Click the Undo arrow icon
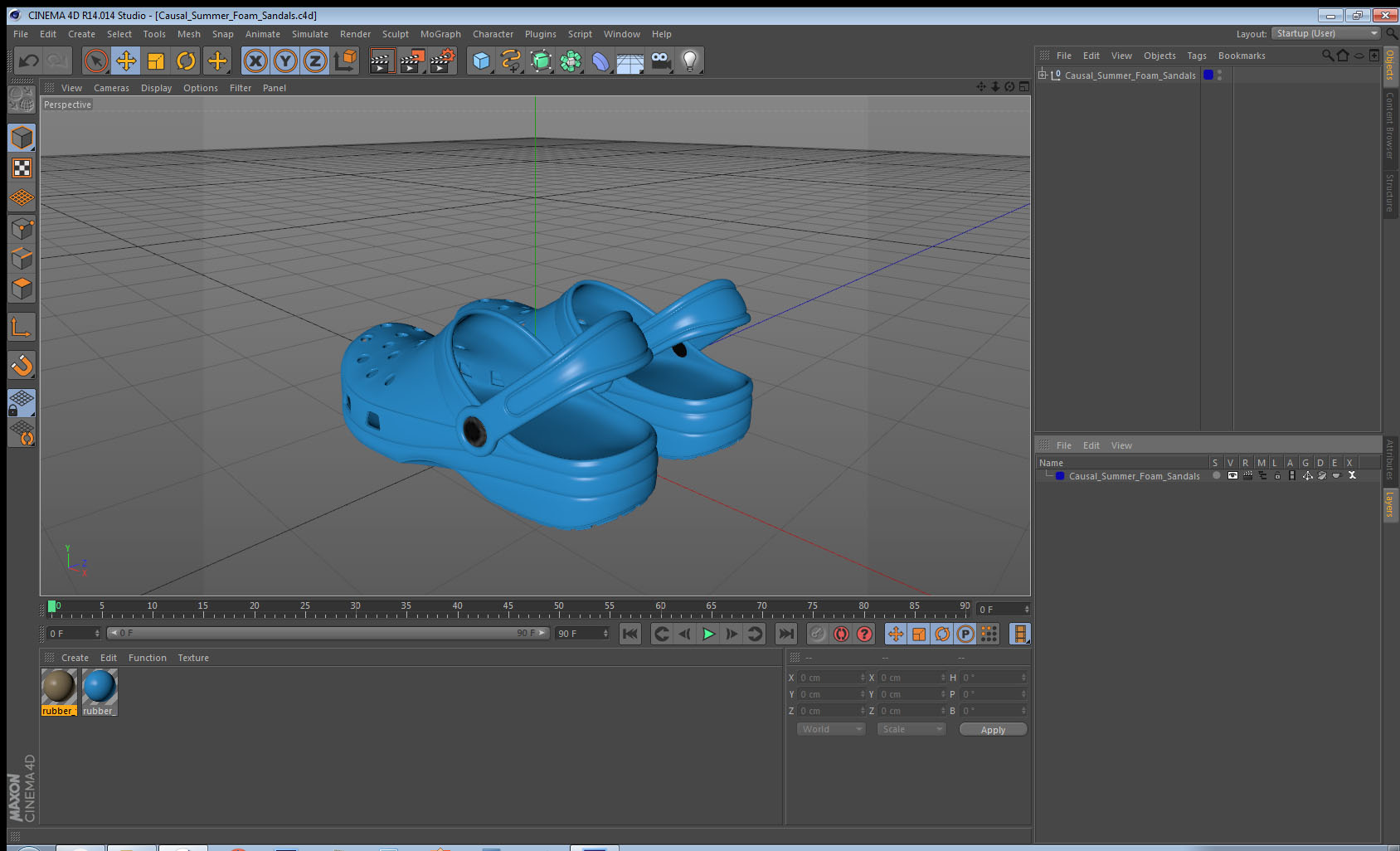Viewport: 1400px width, 851px height. (x=28, y=61)
